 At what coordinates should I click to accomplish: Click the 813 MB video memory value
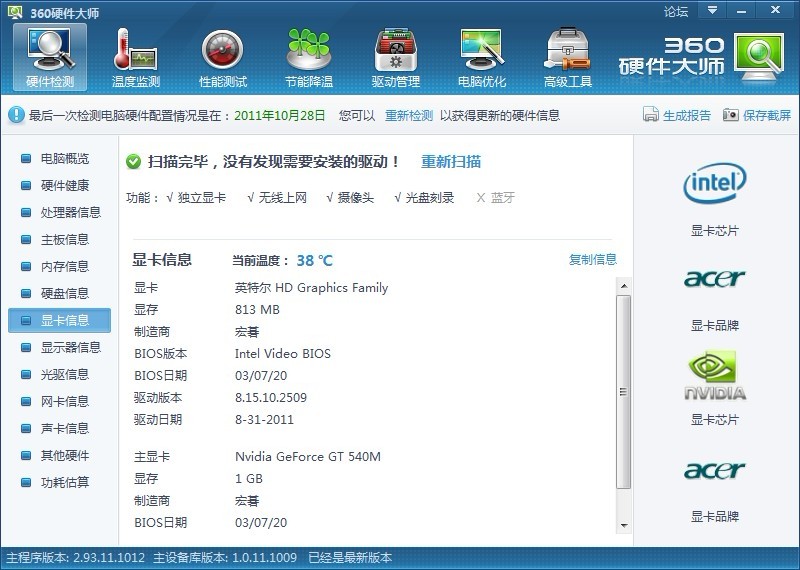click(x=257, y=310)
